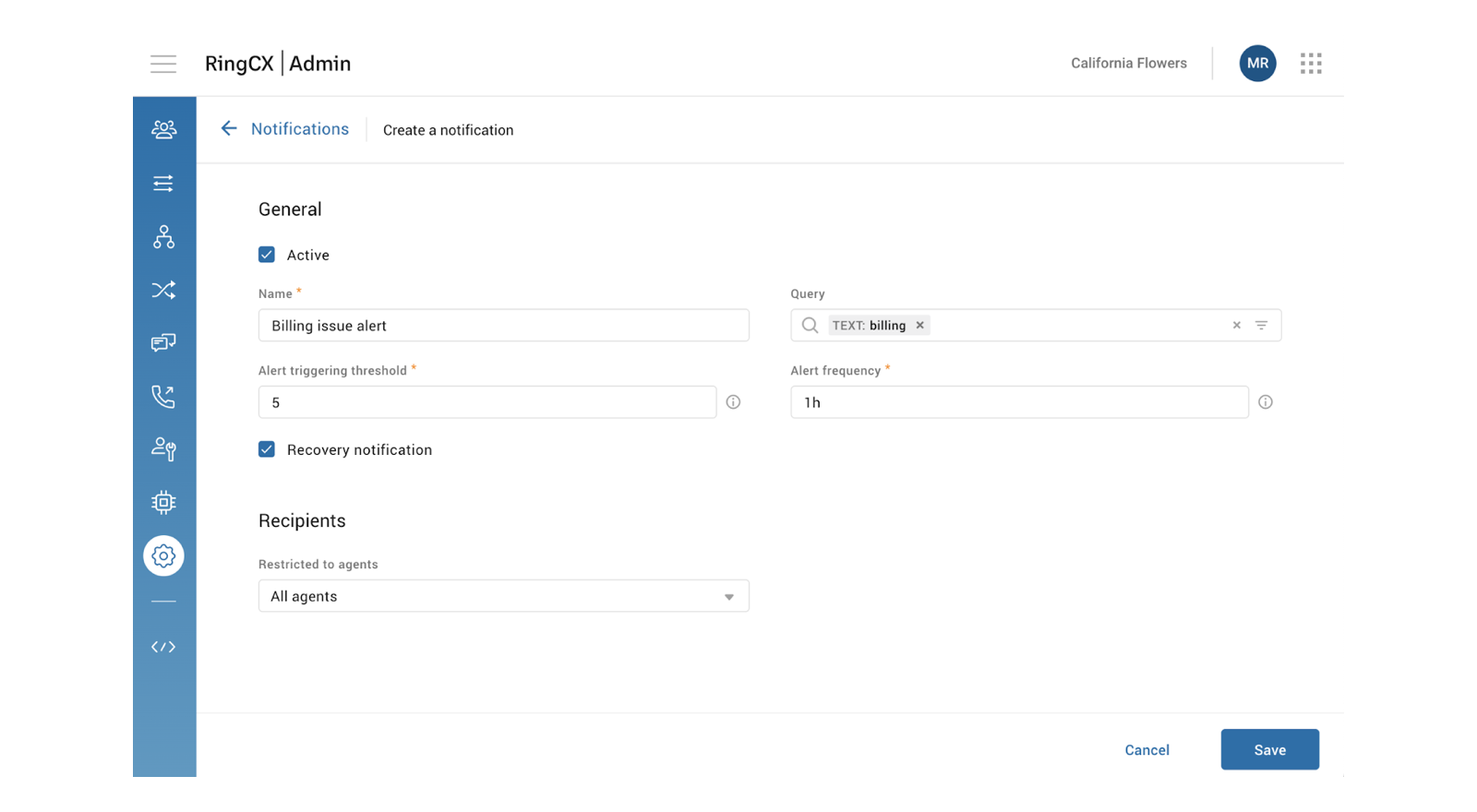Open the apps grid launcher
1477x812 pixels.
(1311, 64)
